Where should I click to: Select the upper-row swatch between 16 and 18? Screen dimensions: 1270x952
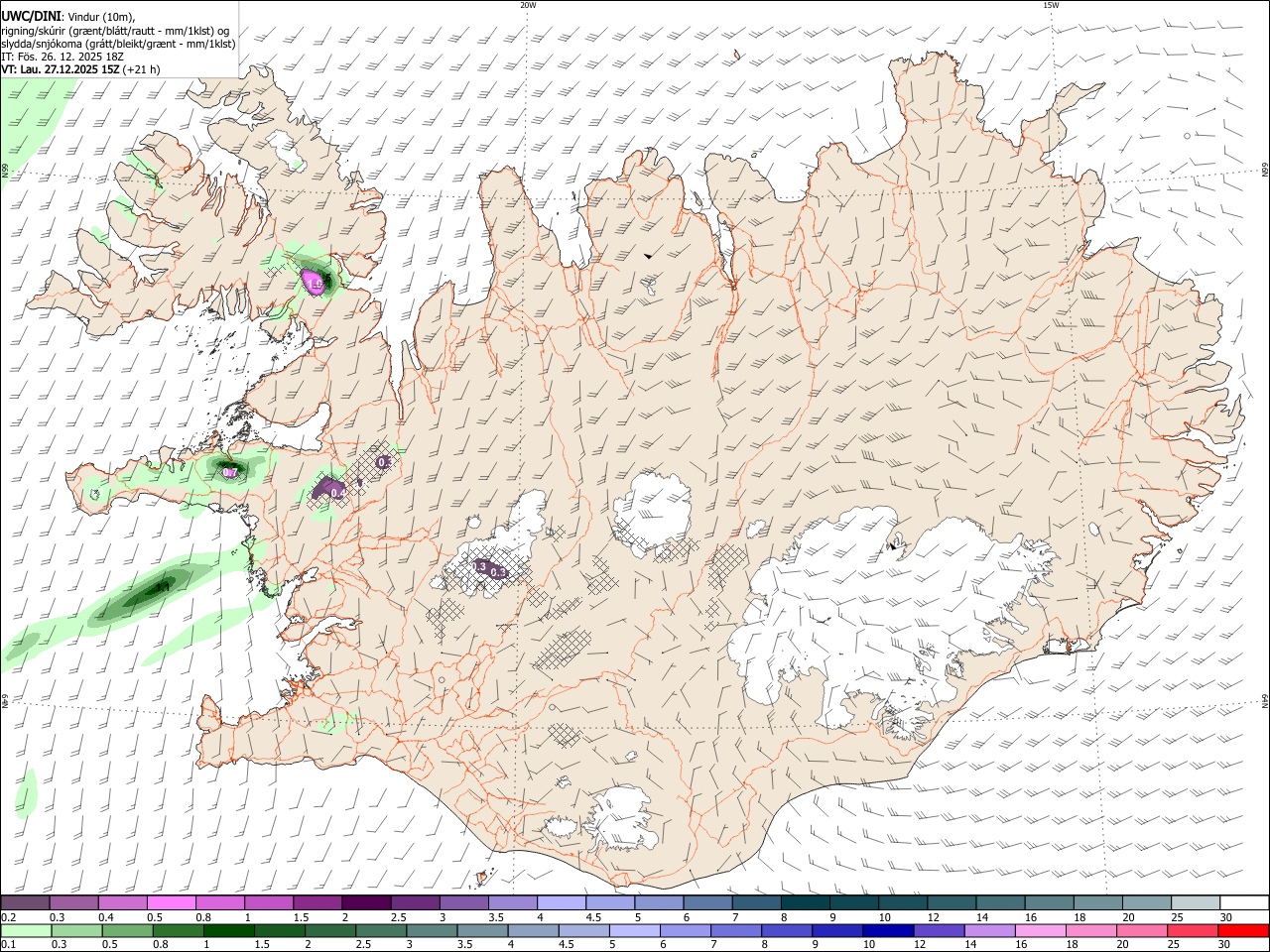(1050, 902)
